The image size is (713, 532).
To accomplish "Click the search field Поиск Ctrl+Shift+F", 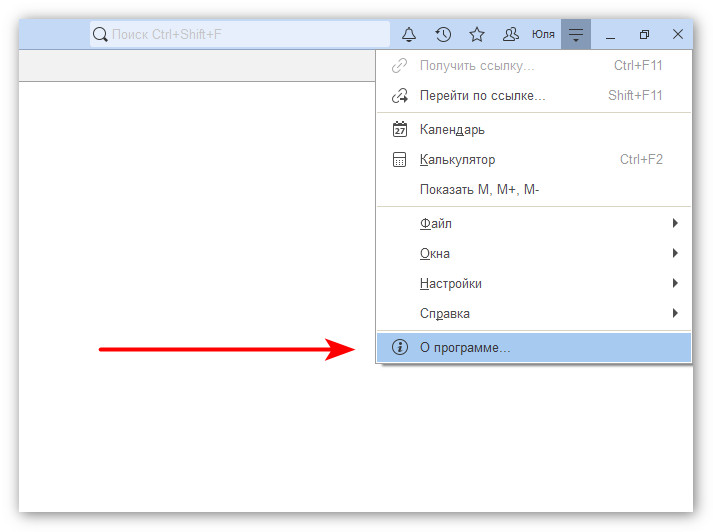I will coord(240,35).
